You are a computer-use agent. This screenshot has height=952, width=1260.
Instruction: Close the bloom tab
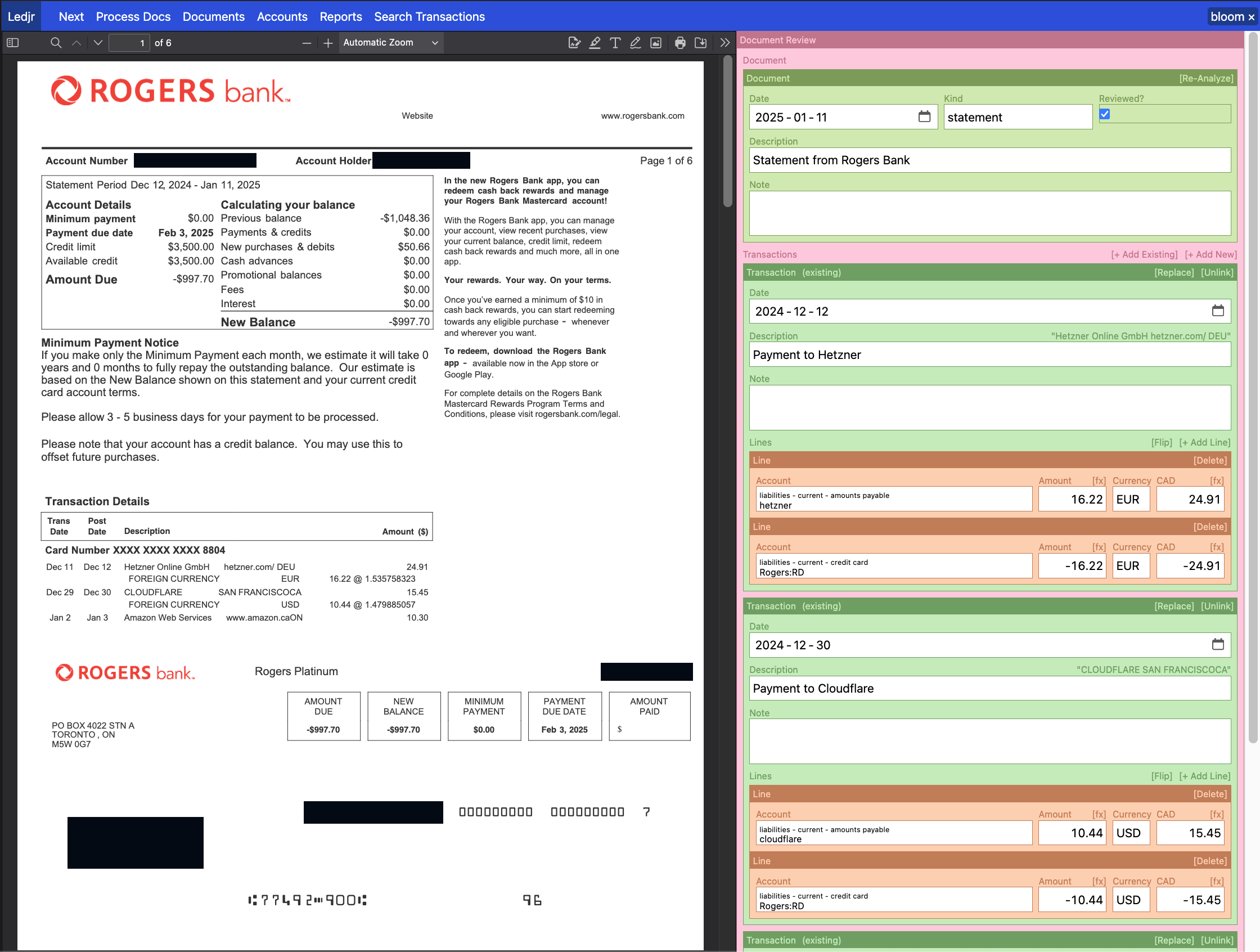point(1251,17)
